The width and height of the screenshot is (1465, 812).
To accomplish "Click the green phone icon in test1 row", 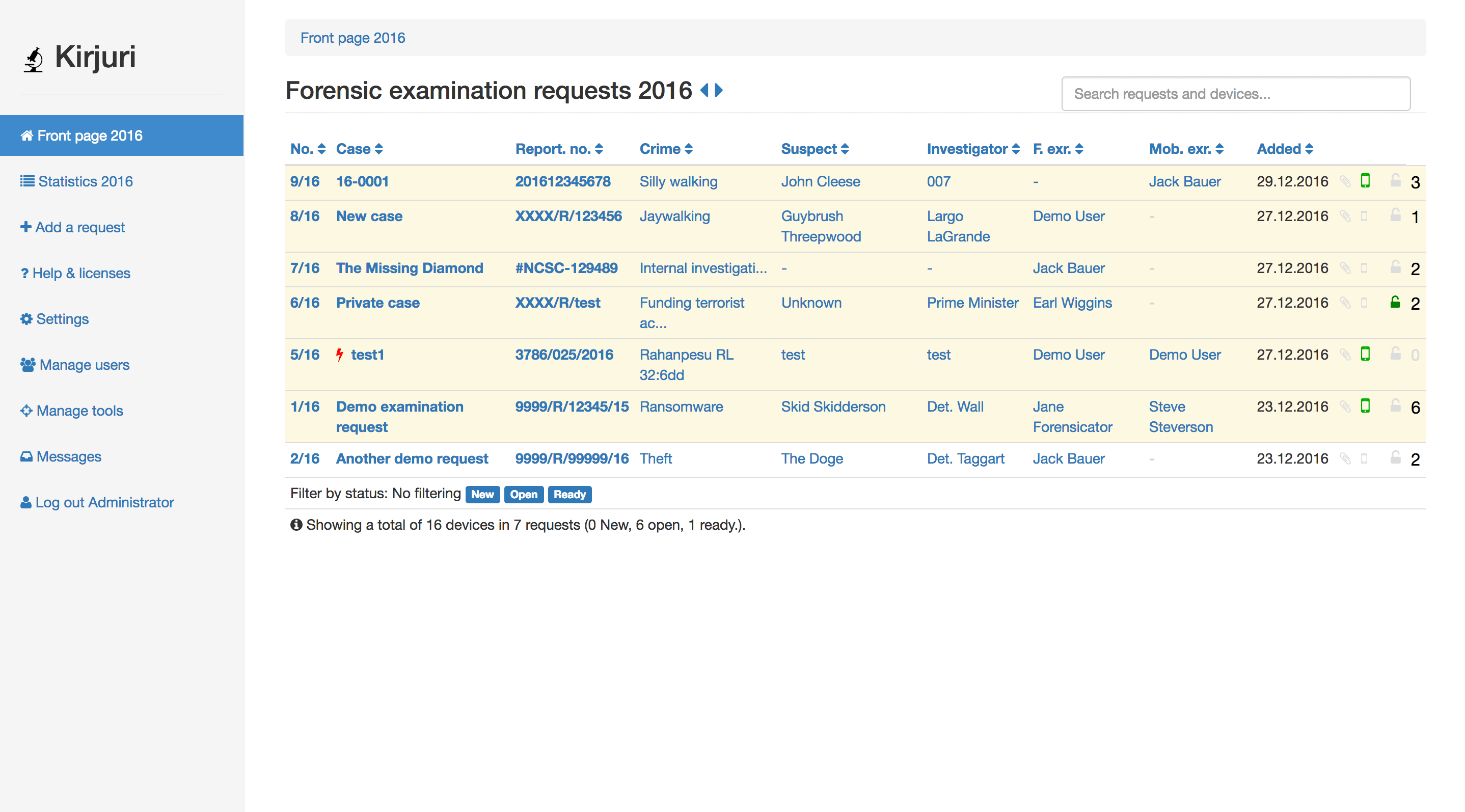I will pos(1365,354).
